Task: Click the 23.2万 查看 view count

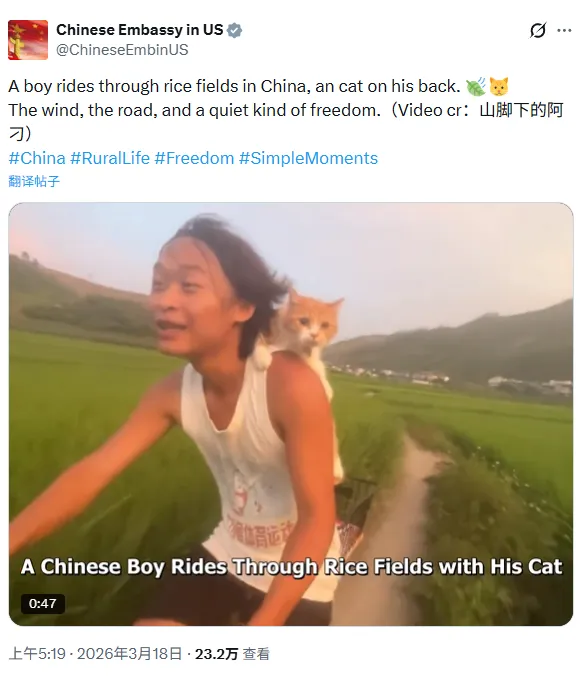Action: coord(232,654)
